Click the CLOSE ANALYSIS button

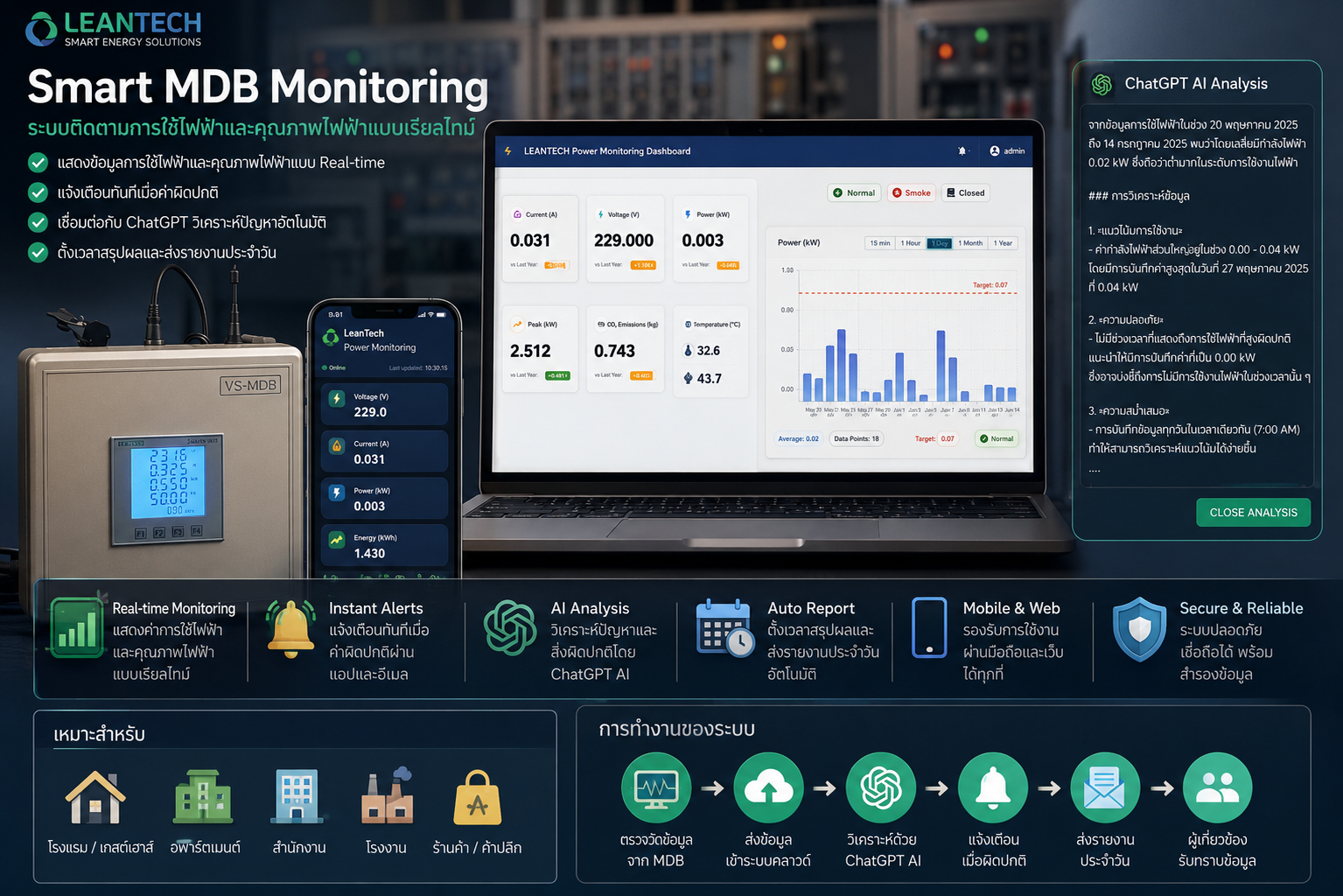tap(1253, 513)
